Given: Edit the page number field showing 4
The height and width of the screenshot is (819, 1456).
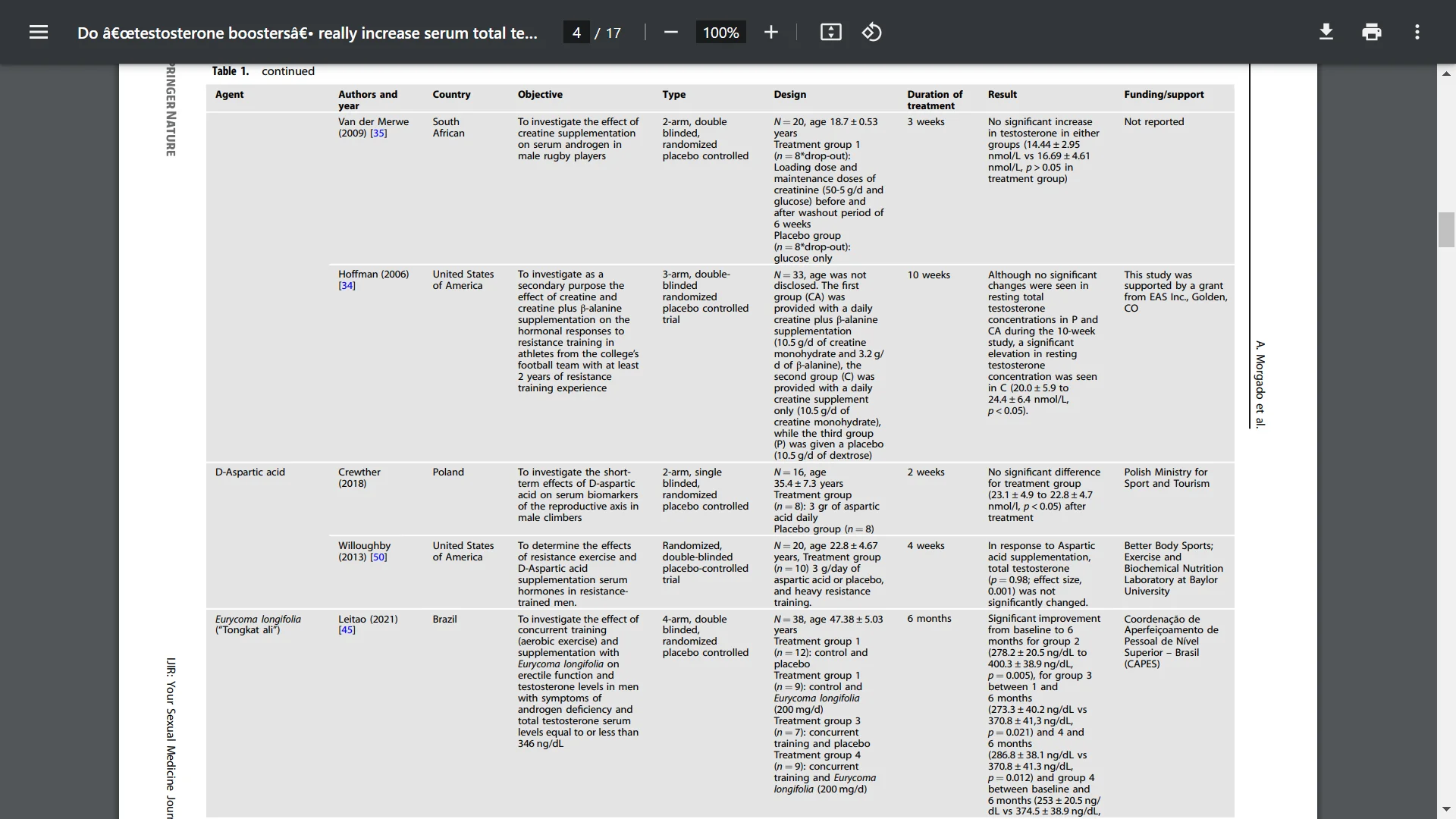Looking at the screenshot, I should point(576,33).
